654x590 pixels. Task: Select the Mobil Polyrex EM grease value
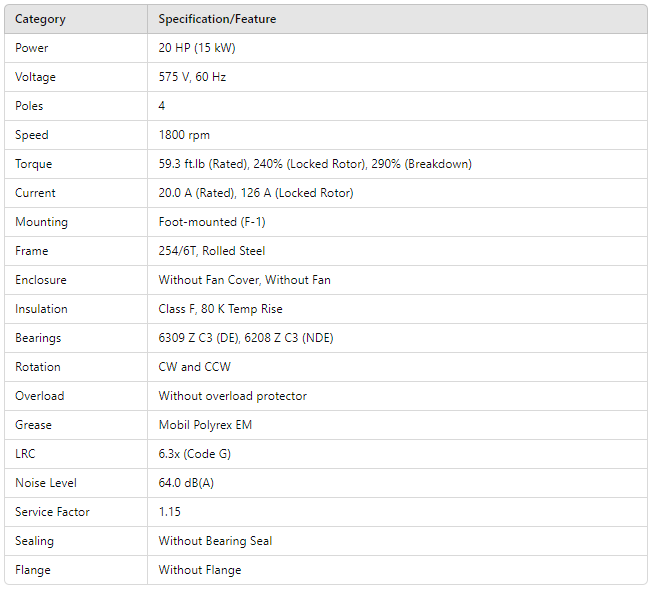[x=205, y=425]
